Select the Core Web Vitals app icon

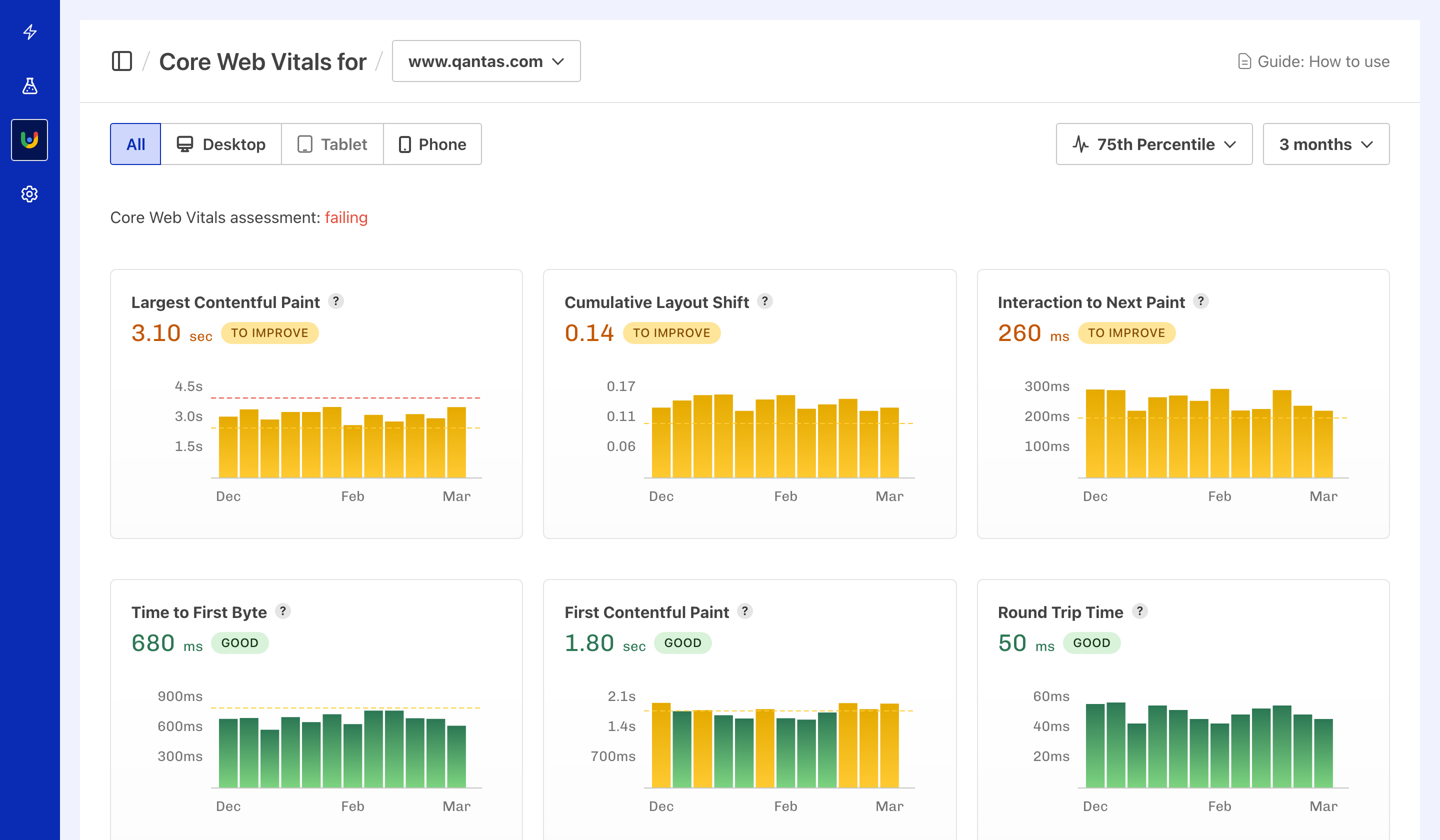(29, 139)
